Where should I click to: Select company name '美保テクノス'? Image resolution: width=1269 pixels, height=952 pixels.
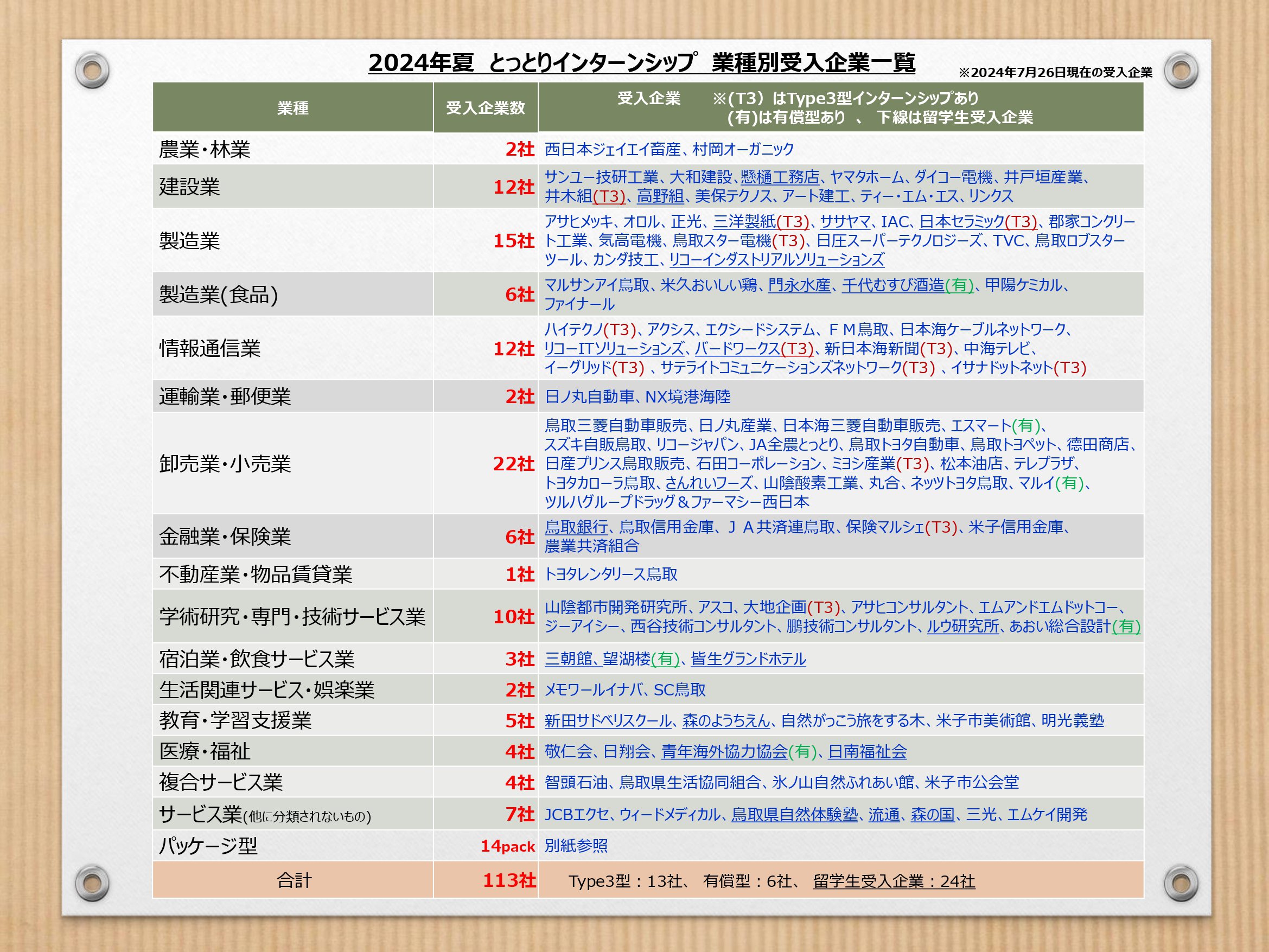click(733, 196)
